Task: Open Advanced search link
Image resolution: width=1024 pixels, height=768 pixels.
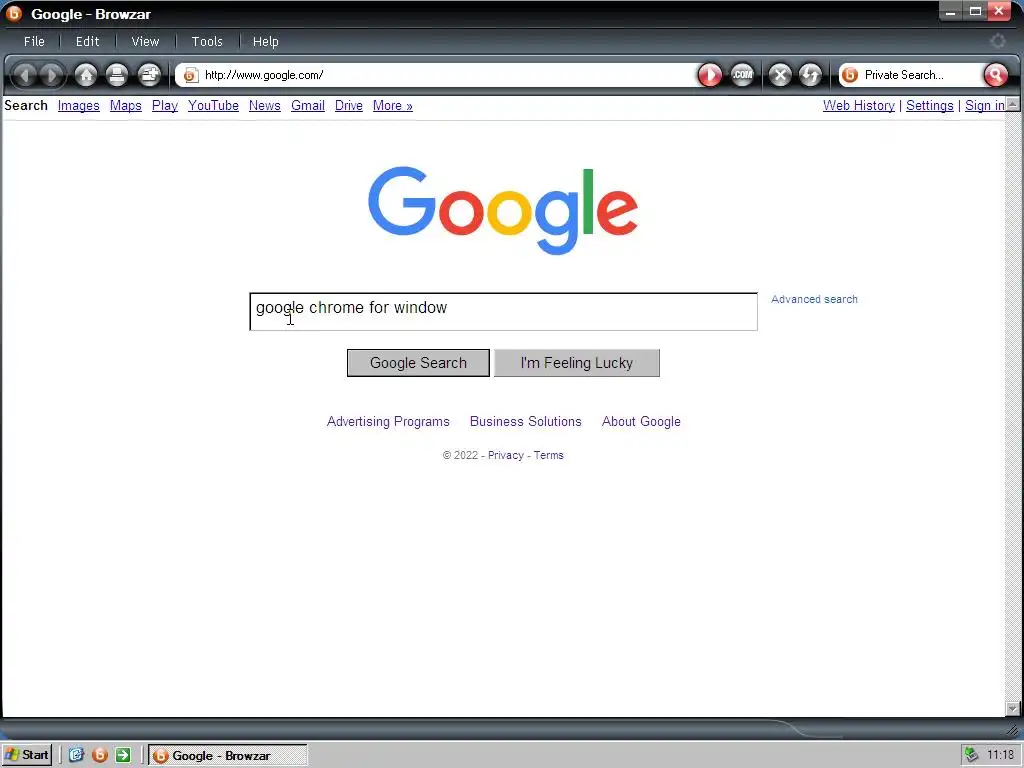Action: [x=814, y=299]
